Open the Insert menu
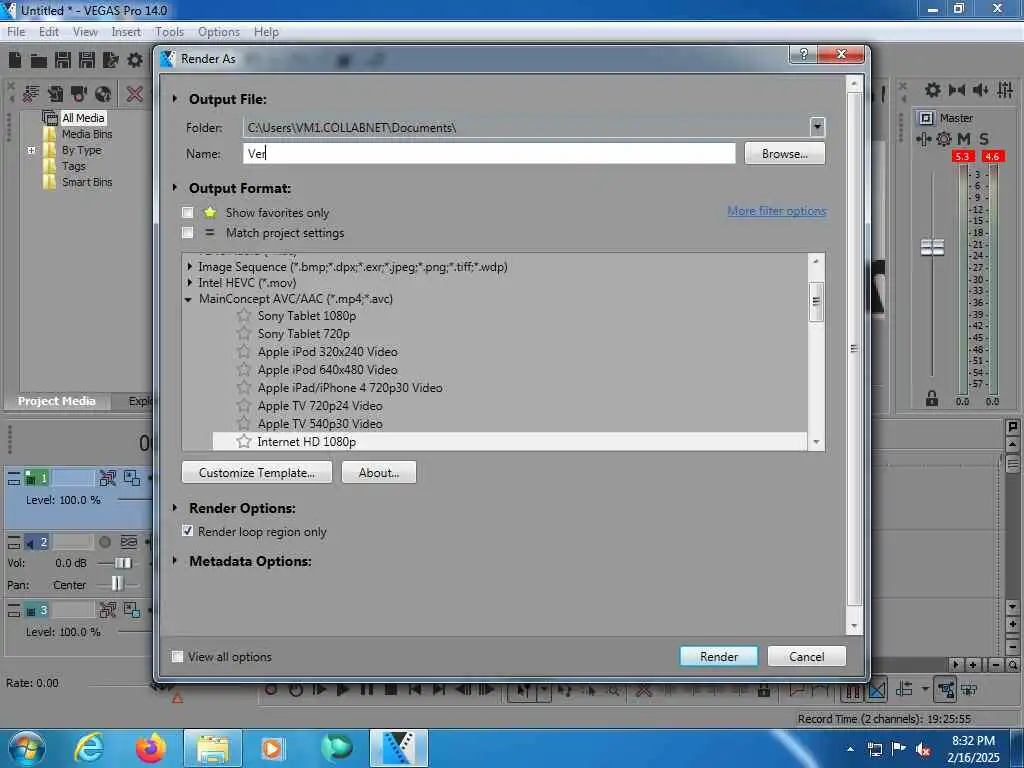 (x=126, y=32)
